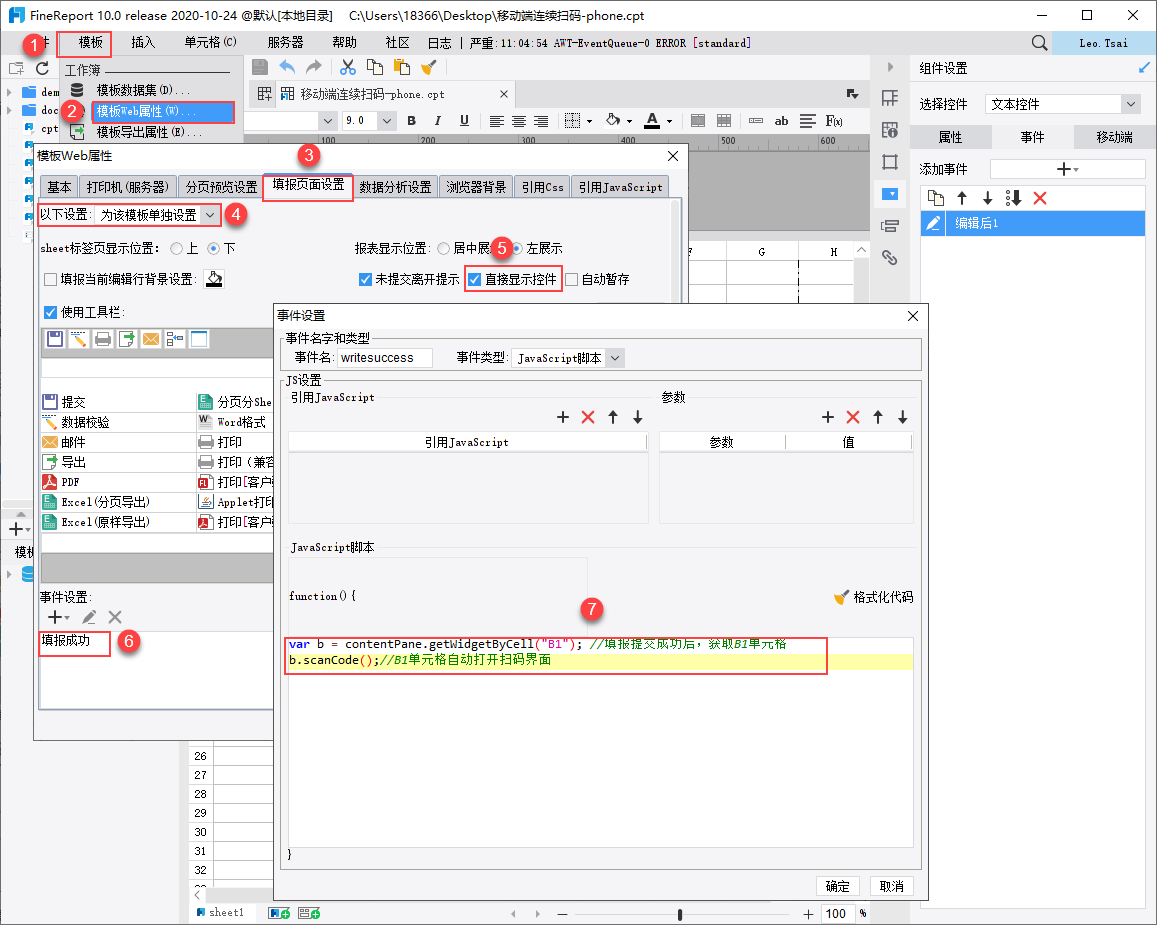Viewport: 1157px width, 925px height.
Task: Click the background color bucket swatch
Action: tap(612, 120)
